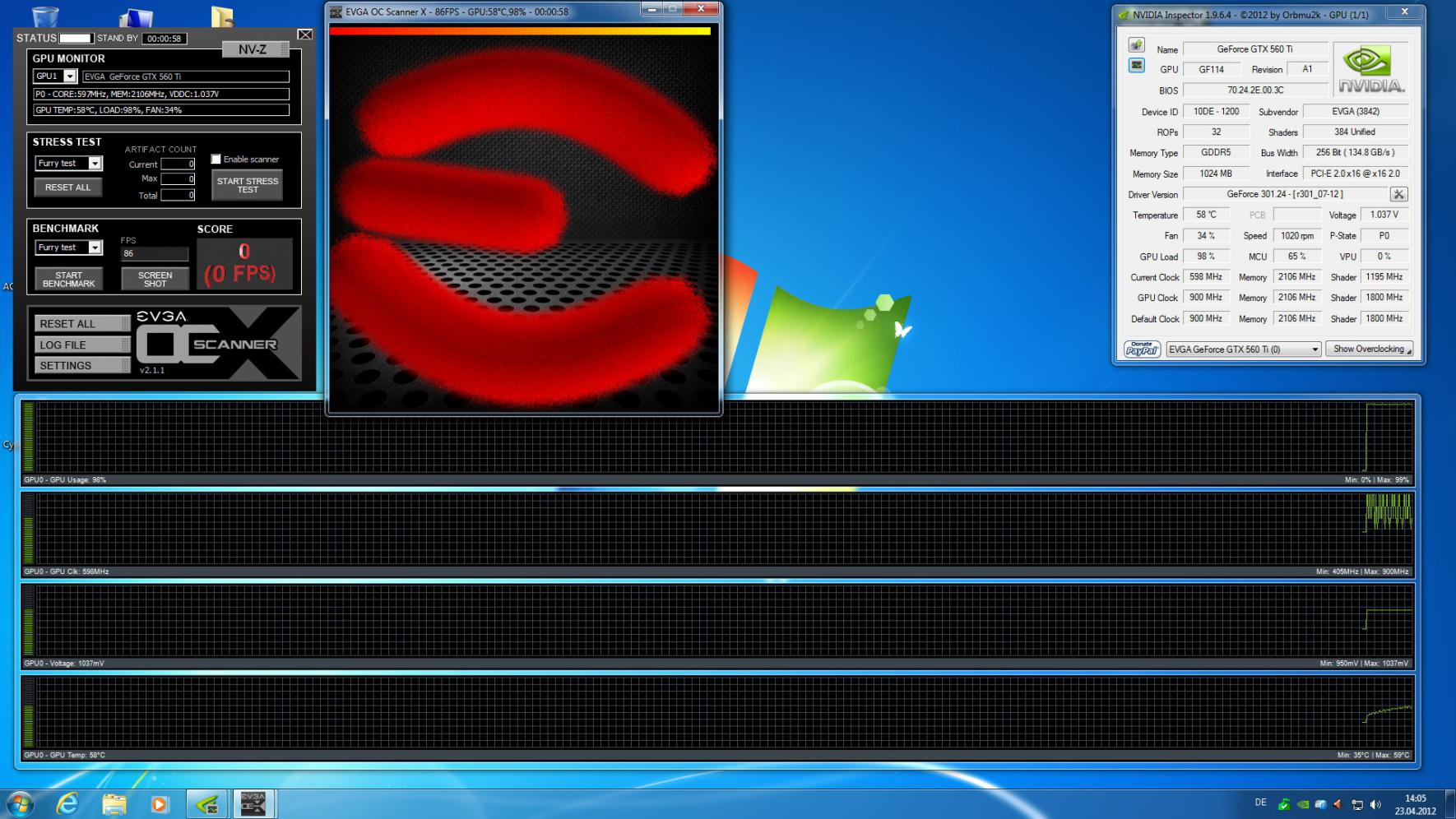Click the Memory Size 1024 MB value
1456x819 pixels.
1216,174
